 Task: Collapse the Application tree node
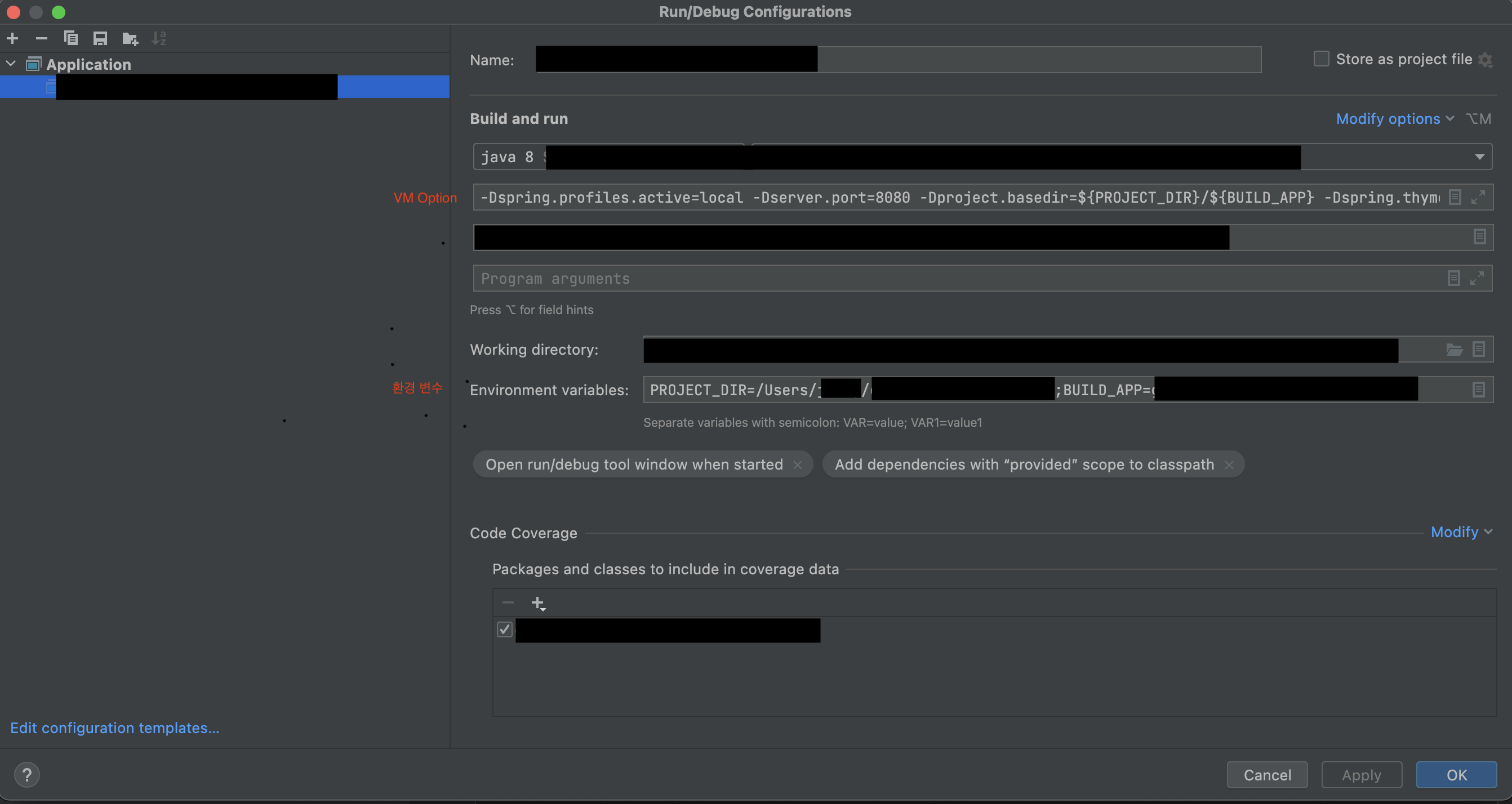pyautogui.click(x=11, y=64)
